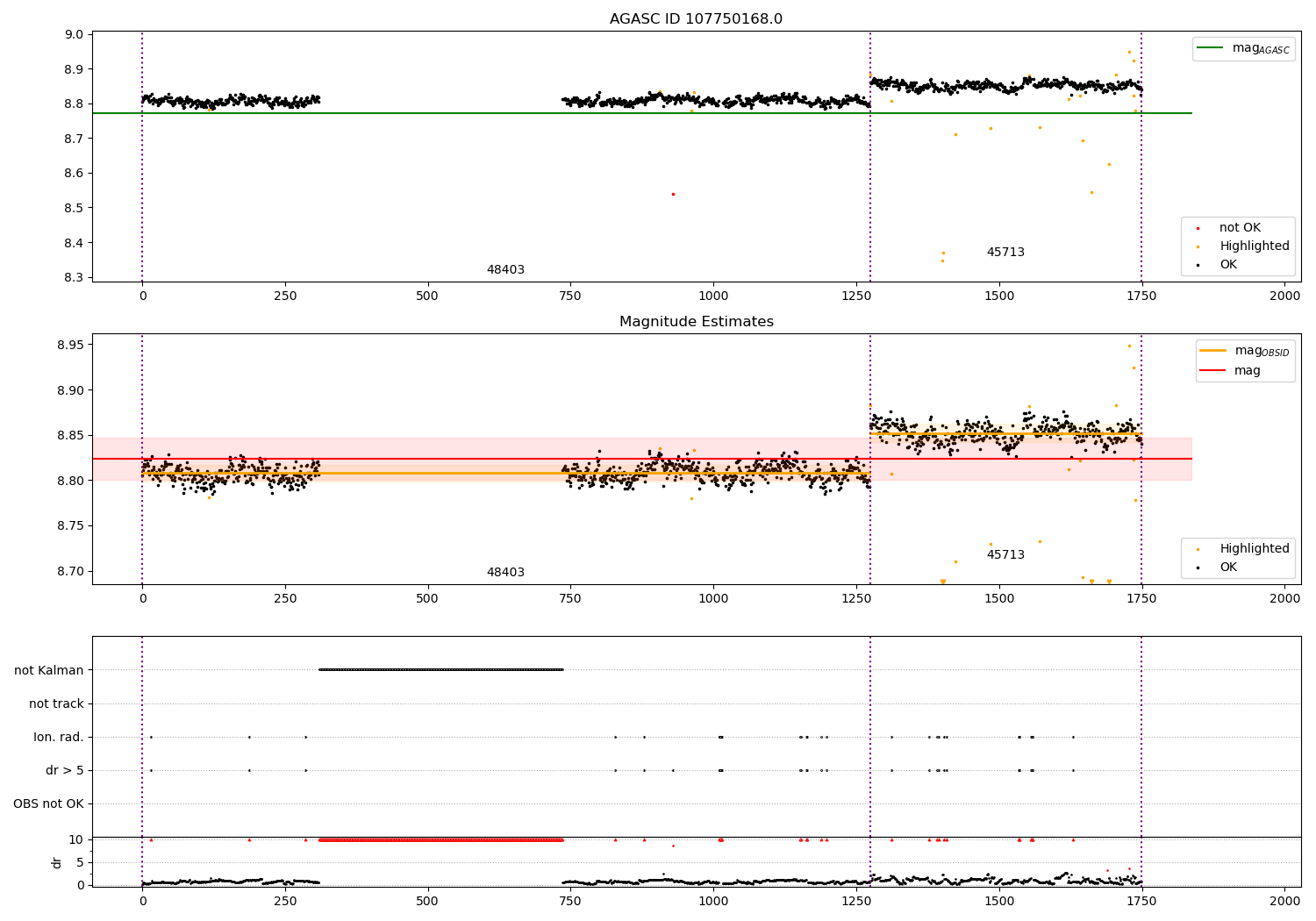Image resolution: width=1316 pixels, height=921 pixels.
Task: Click the 'not track' row label
Action: (56, 703)
